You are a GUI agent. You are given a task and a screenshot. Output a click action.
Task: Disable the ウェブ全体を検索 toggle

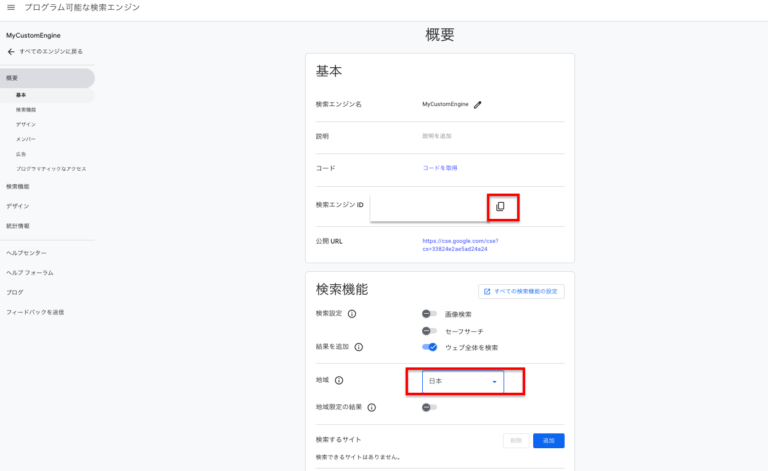(430, 347)
